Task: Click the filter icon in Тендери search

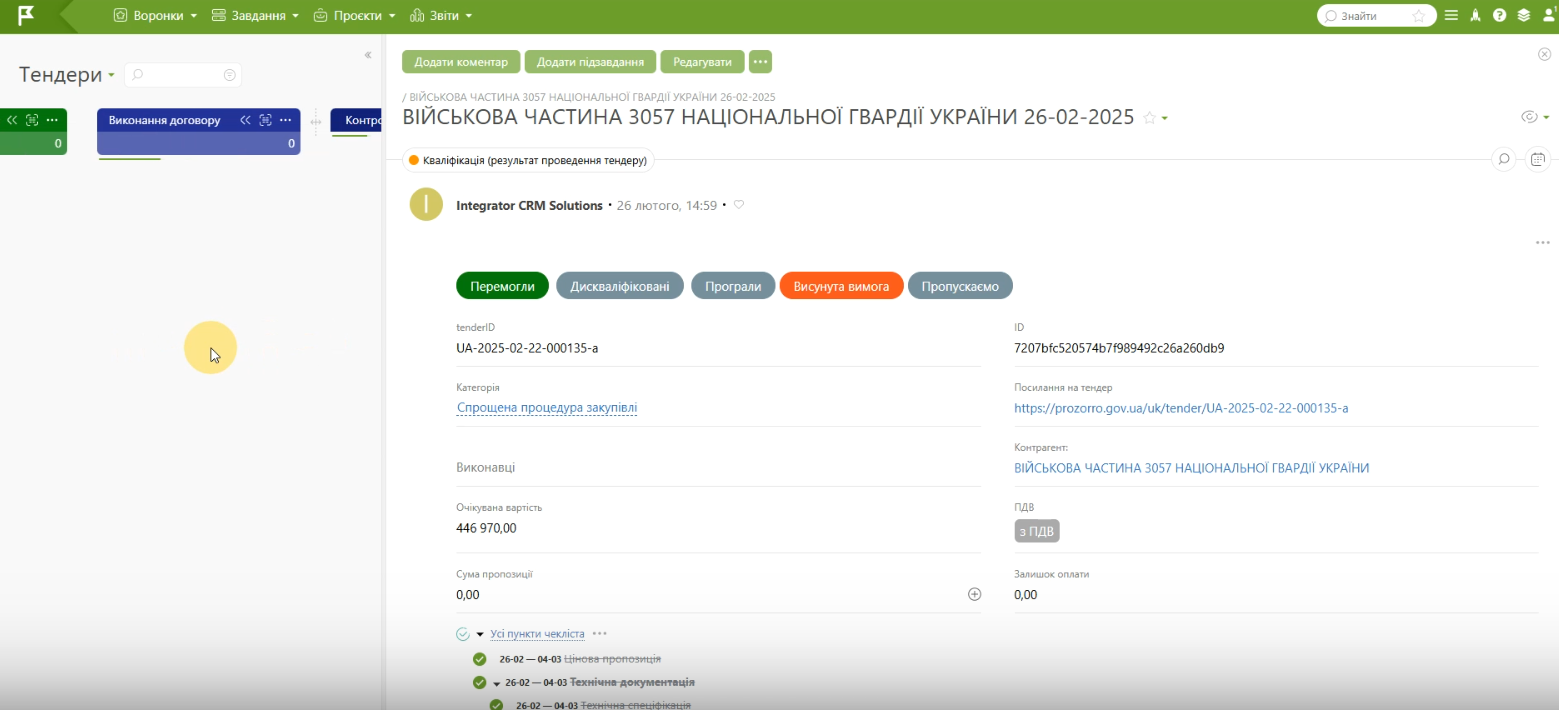Action: (x=230, y=75)
